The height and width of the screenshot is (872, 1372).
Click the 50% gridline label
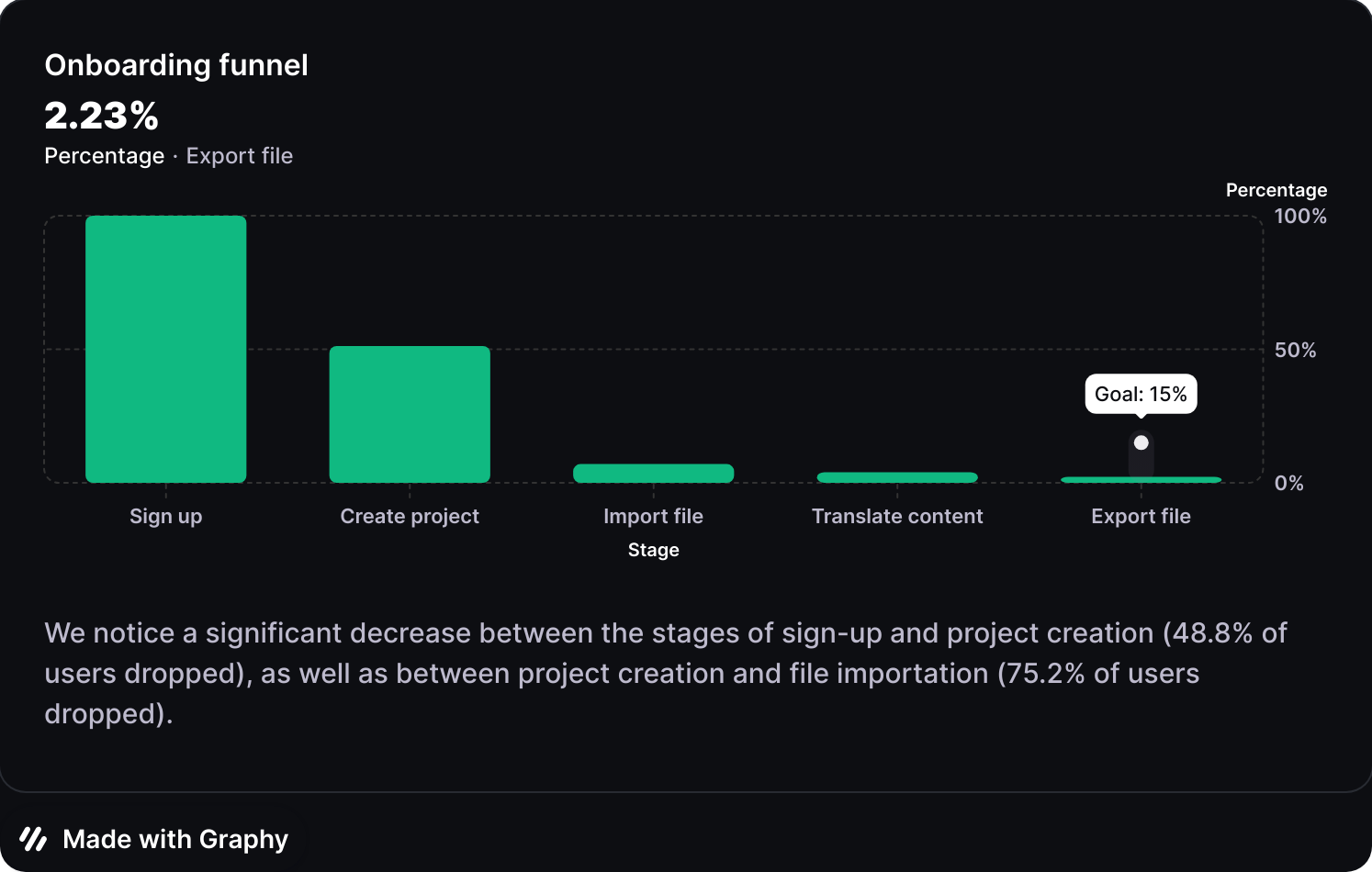(x=1295, y=350)
